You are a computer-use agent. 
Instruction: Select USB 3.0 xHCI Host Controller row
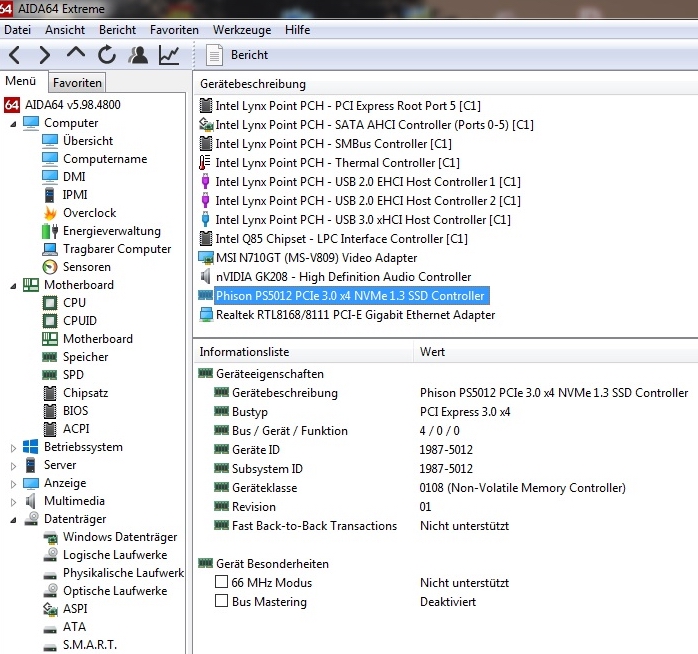tap(363, 220)
